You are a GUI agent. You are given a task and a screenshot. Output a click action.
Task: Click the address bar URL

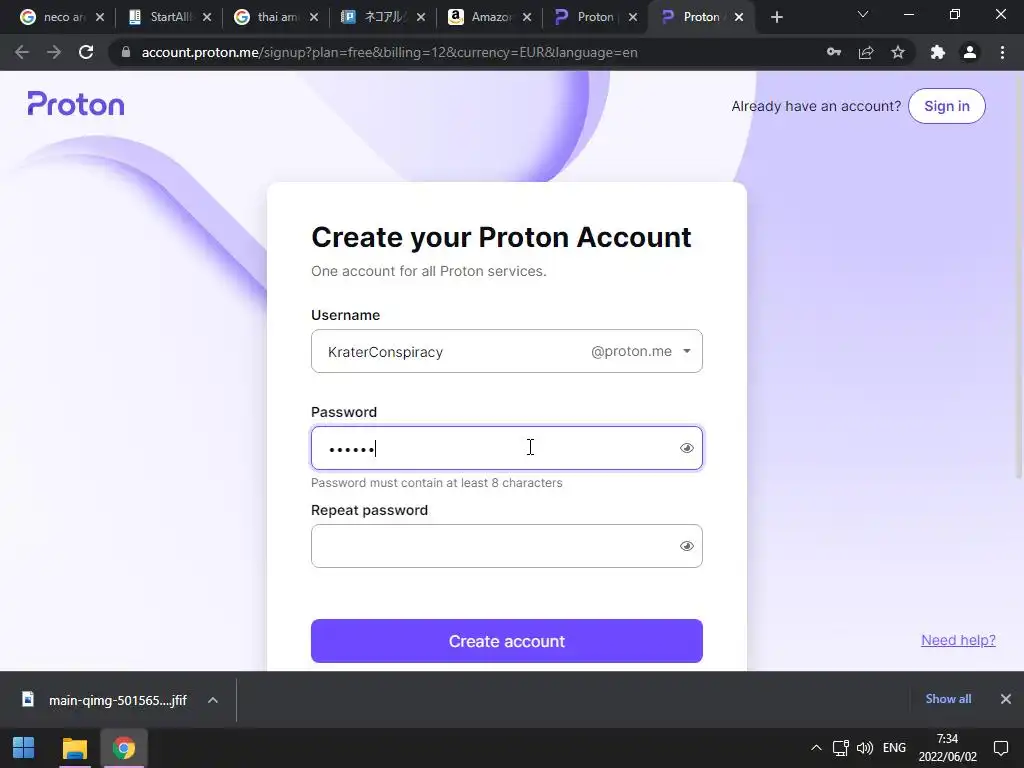tap(389, 52)
